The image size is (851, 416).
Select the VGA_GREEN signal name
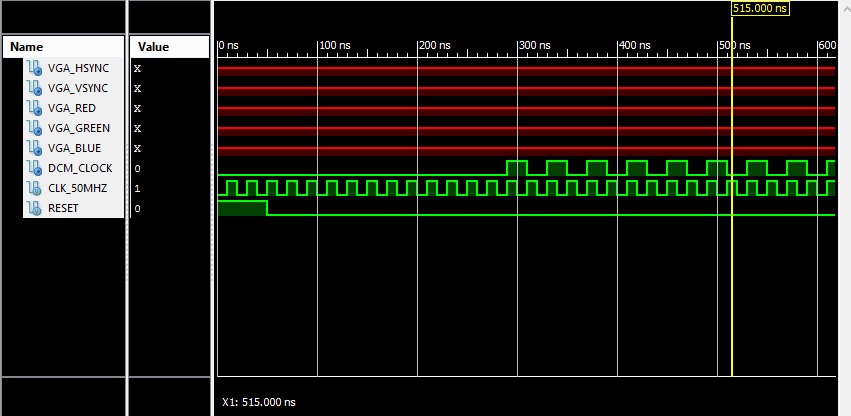tap(79, 129)
